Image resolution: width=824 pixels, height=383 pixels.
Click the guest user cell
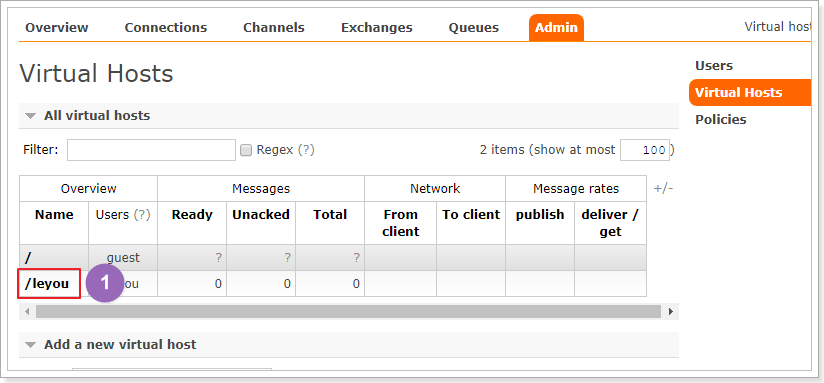tap(123, 257)
